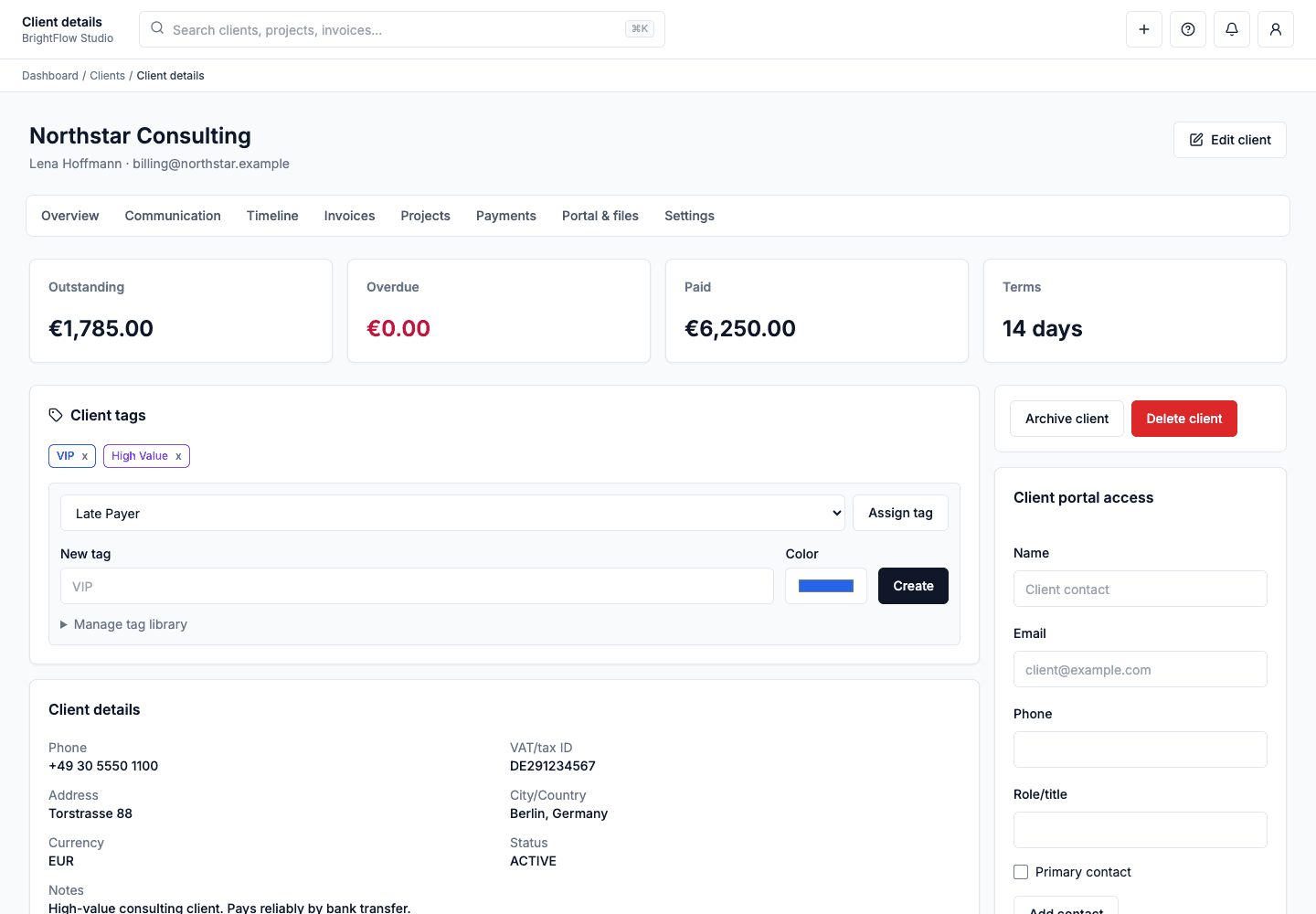The image size is (1316, 914).
Task: Switch to the Overview tab
Action: 70,216
